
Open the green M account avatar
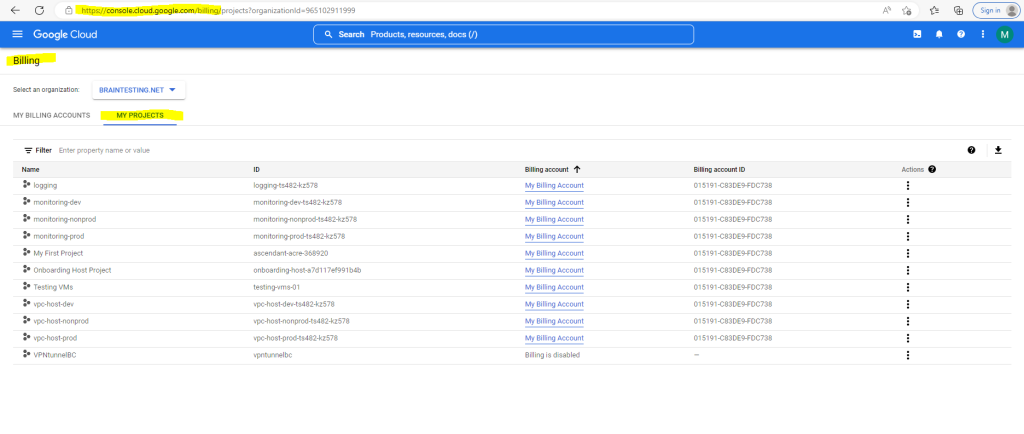pos(1004,35)
